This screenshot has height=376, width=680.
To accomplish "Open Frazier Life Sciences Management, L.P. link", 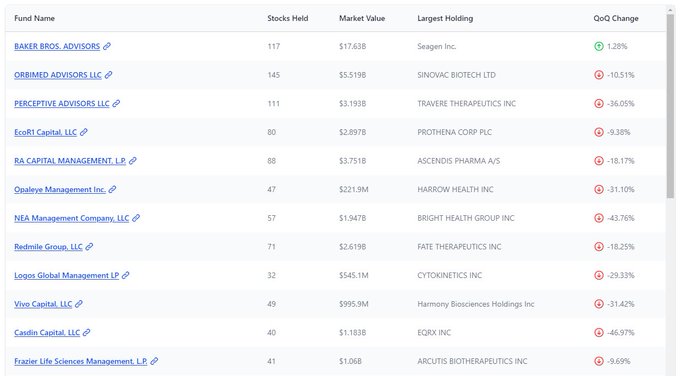I will pyautogui.click(x=81, y=361).
